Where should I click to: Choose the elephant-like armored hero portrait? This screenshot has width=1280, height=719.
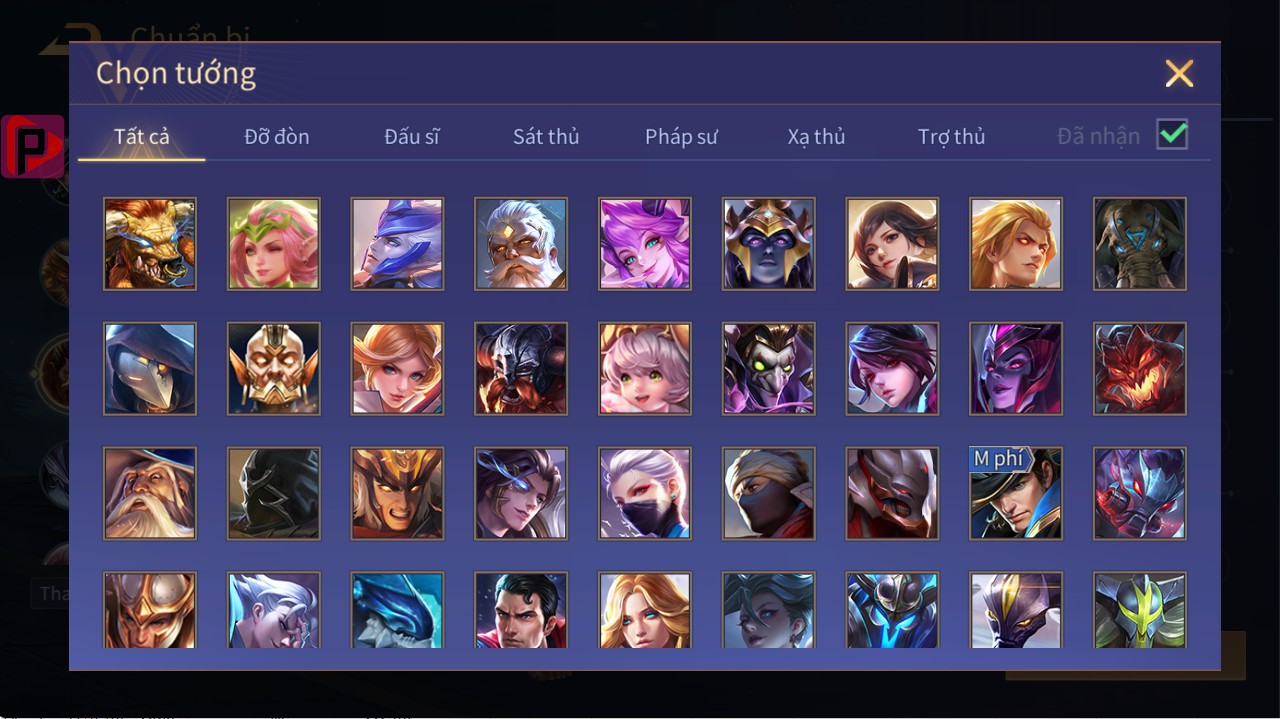tap(1140, 244)
